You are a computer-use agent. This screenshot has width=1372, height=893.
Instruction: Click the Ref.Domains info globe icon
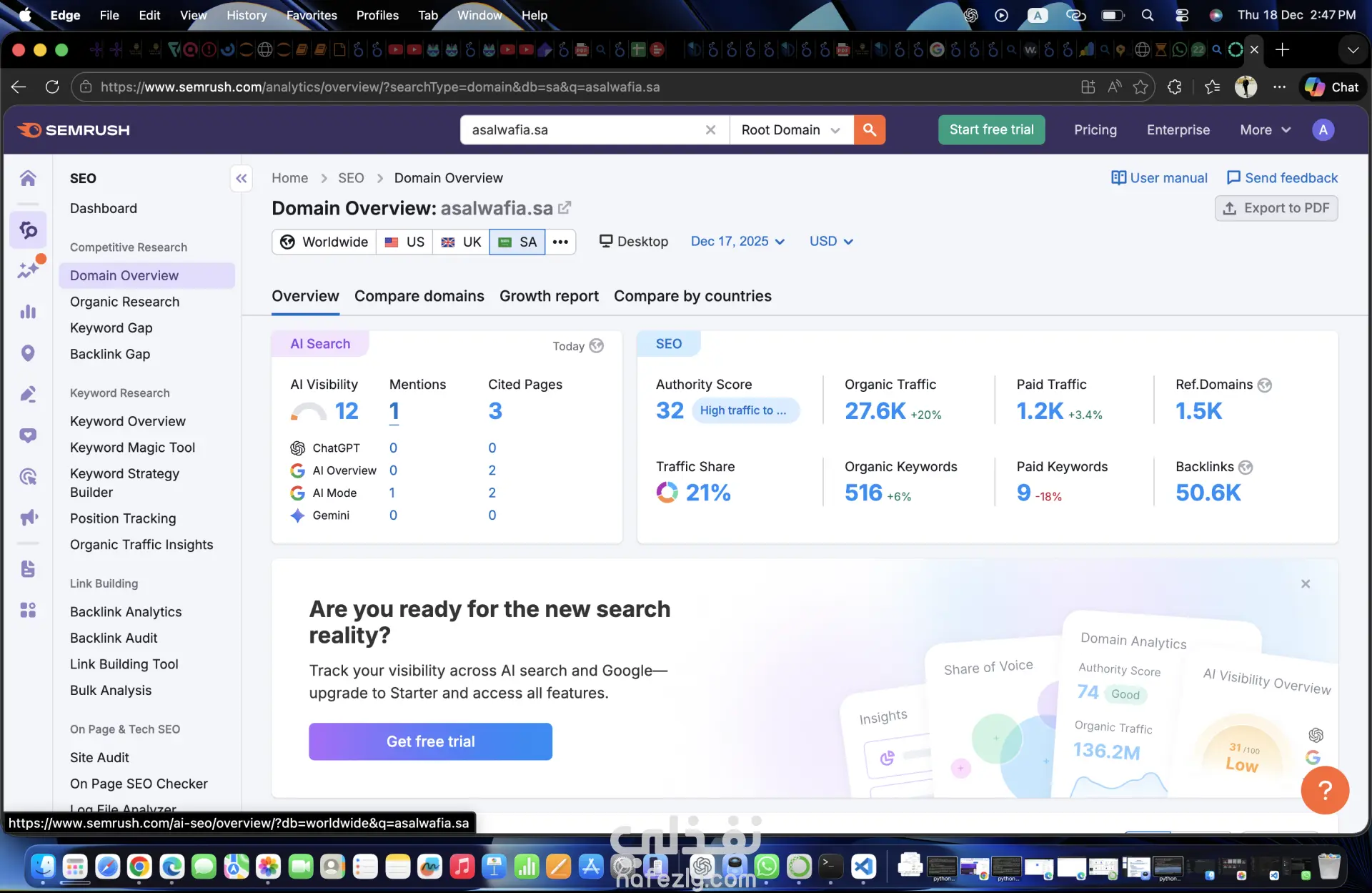click(x=1265, y=385)
